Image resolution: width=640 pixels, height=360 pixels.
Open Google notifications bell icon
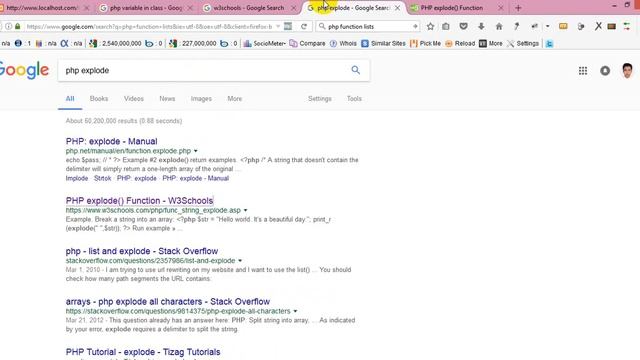(605, 71)
